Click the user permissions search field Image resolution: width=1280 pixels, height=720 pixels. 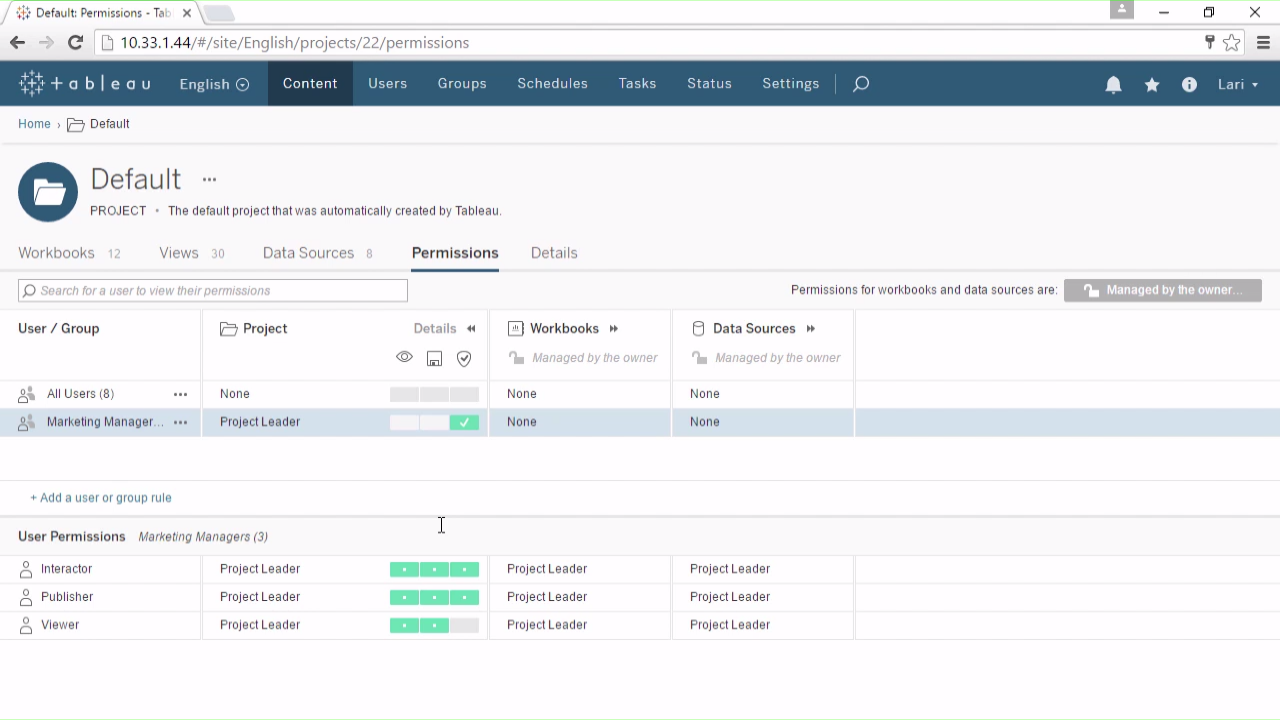tap(213, 290)
